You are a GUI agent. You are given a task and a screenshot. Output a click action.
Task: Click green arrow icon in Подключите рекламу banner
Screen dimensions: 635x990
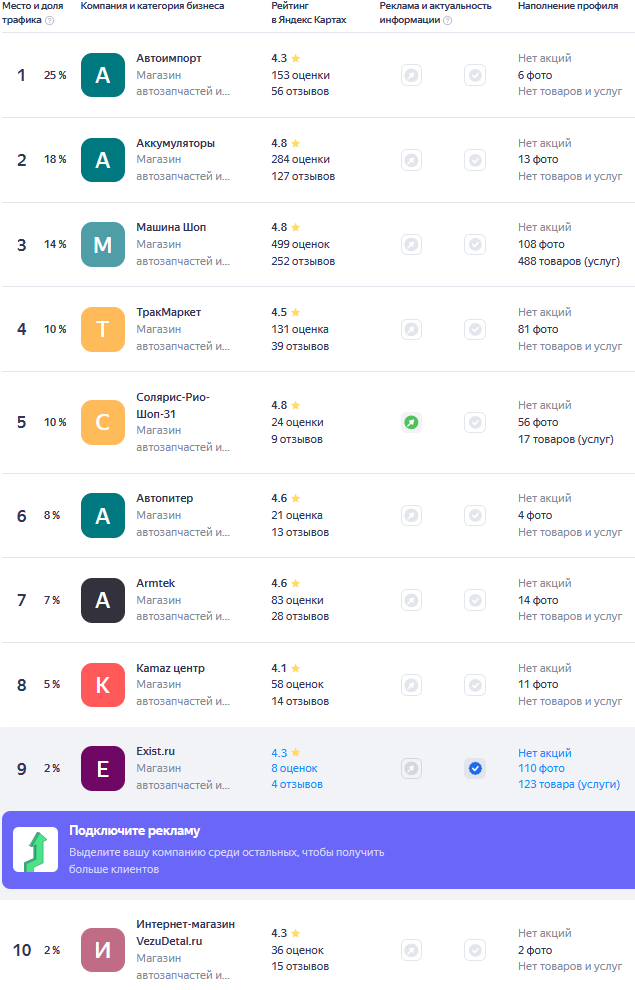pyautogui.click(x=35, y=850)
